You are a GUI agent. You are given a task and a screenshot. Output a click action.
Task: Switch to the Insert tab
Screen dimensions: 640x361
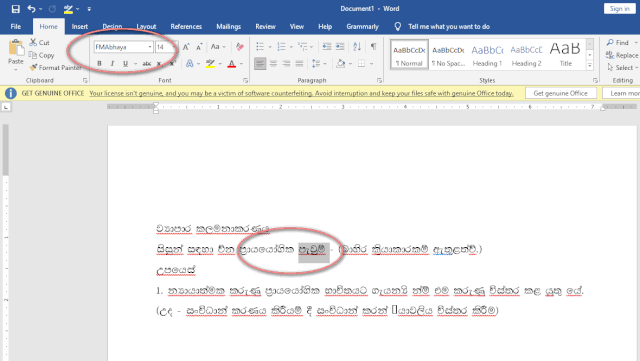80,27
